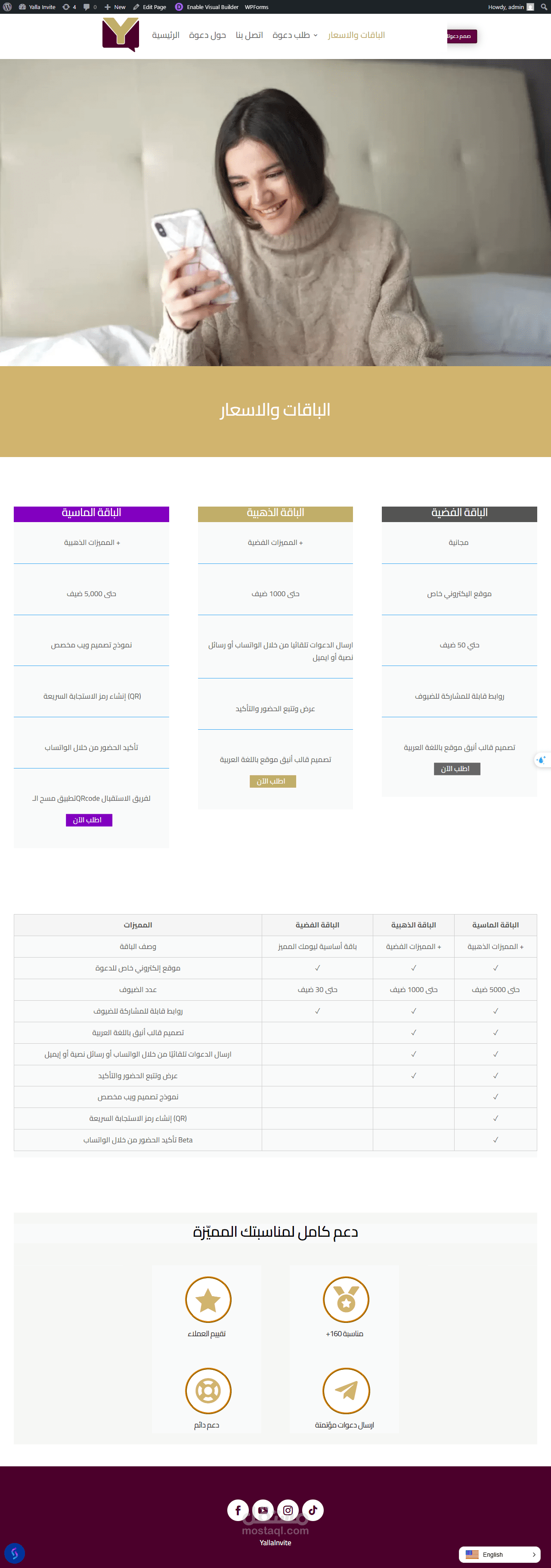The height and width of the screenshot is (1568, 551).
Task: Open the اتصل بنا menu item
Action: 249,35
